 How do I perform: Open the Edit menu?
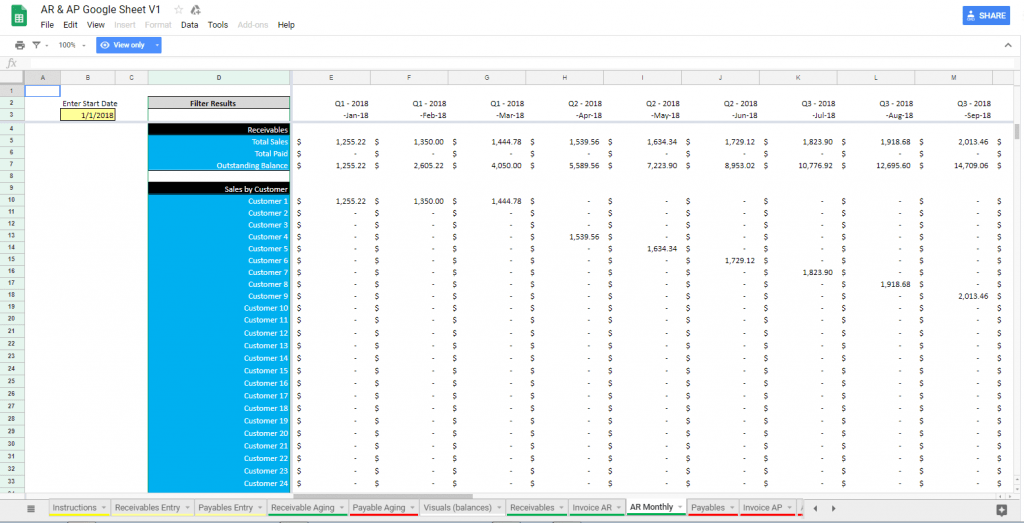click(x=70, y=25)
